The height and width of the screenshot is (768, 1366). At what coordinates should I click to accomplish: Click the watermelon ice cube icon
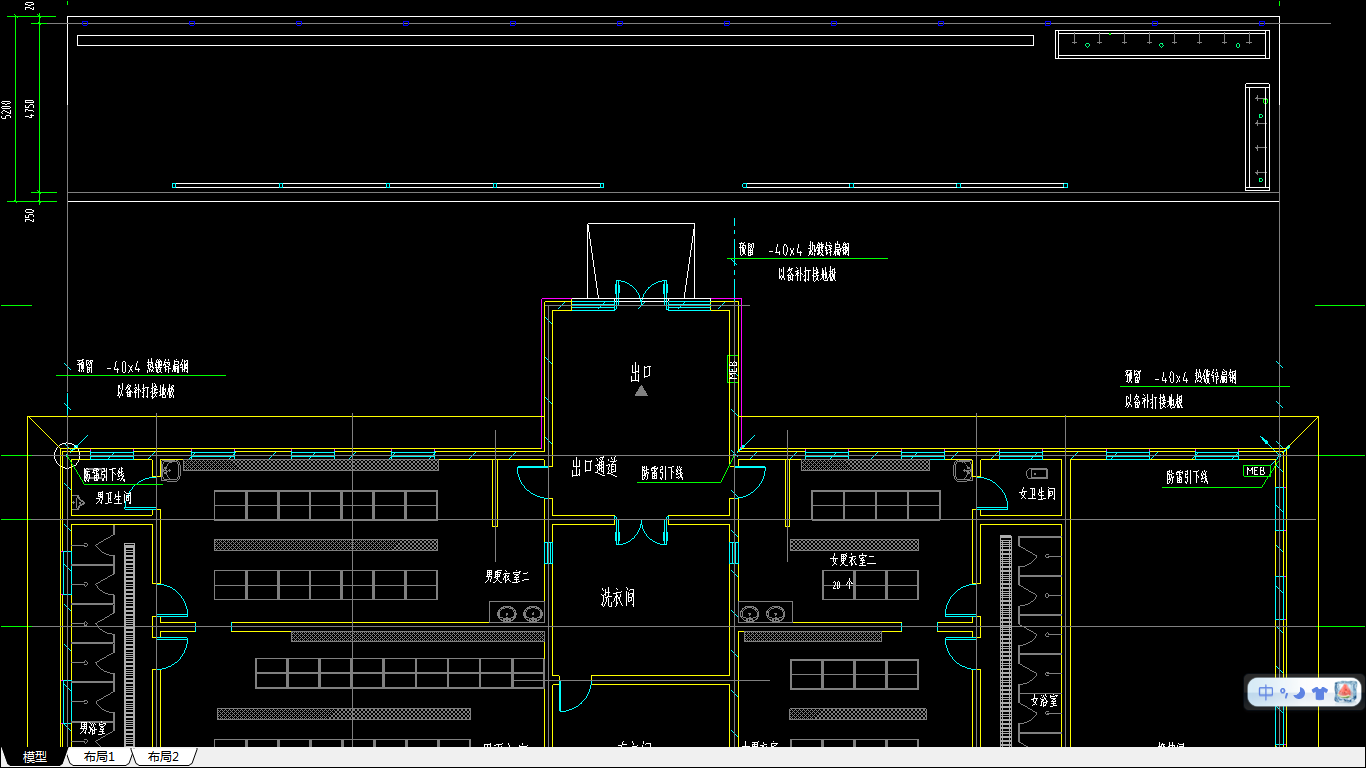[x=1346, y=691]
